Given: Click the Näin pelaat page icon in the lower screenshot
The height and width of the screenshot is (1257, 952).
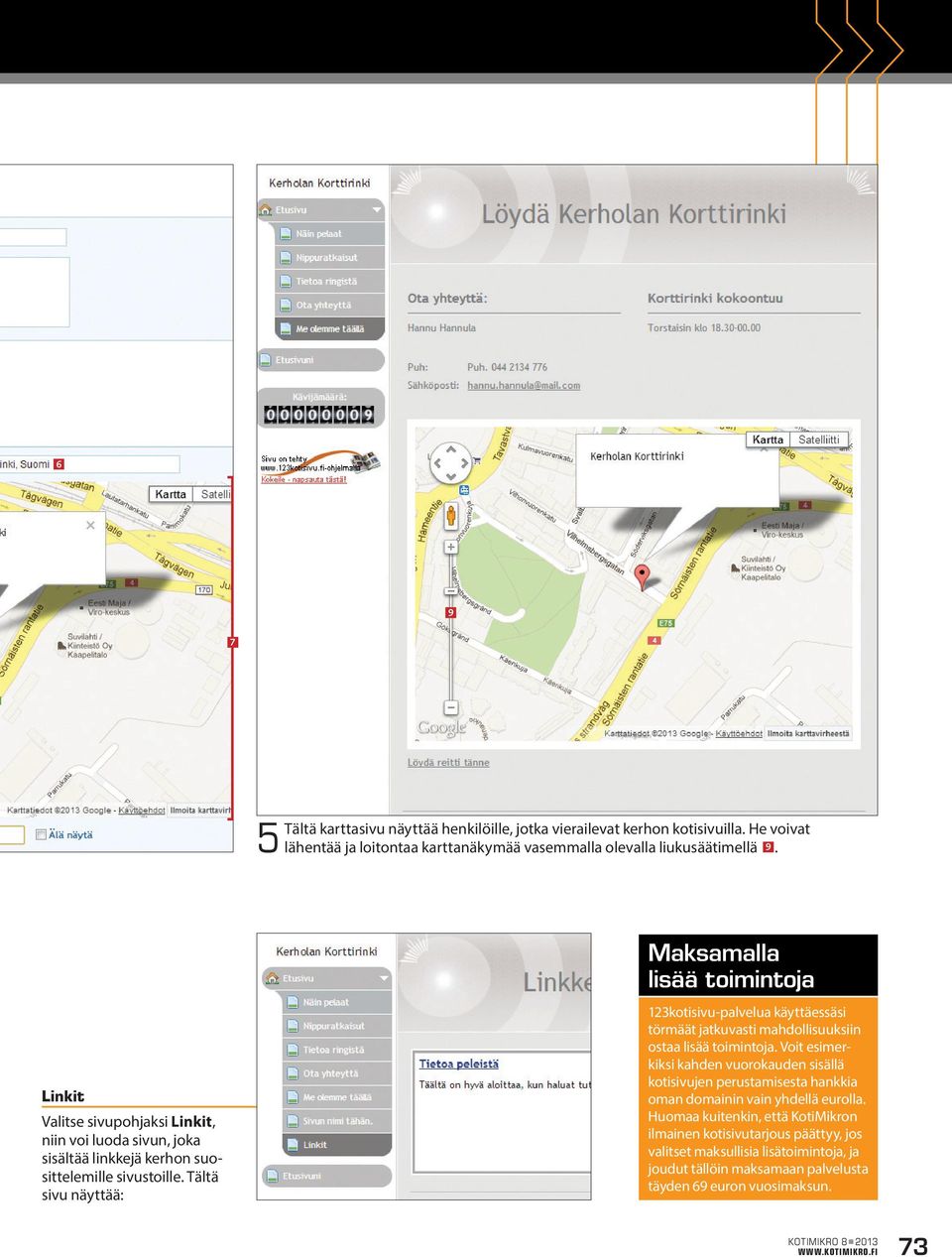Looking at the screenshot, I should [293, 1002].
